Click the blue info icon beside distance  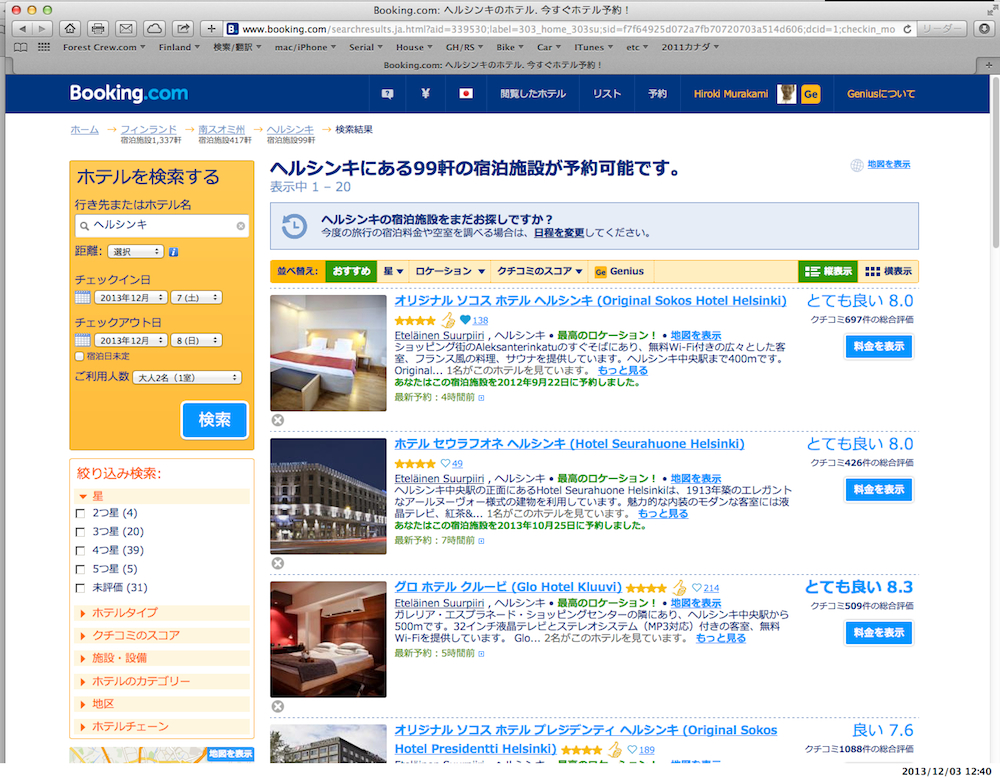173,252
